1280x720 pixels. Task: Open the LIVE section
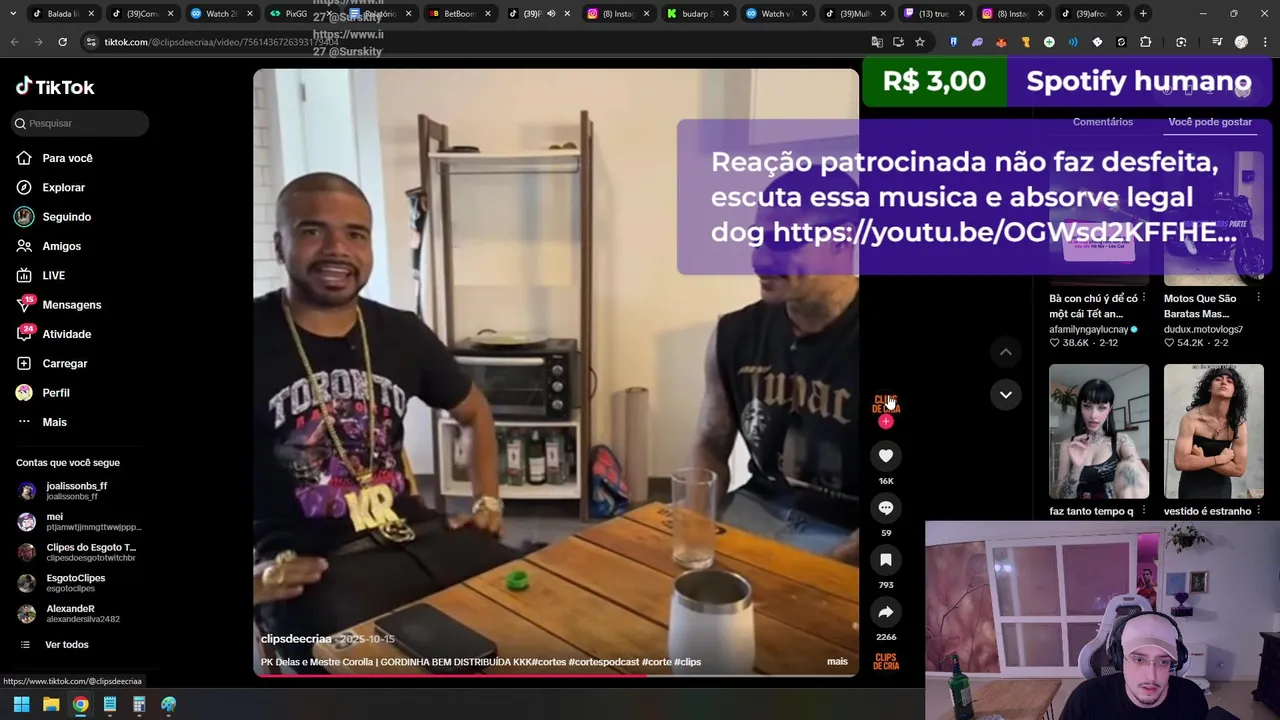[x=53, y=275]
